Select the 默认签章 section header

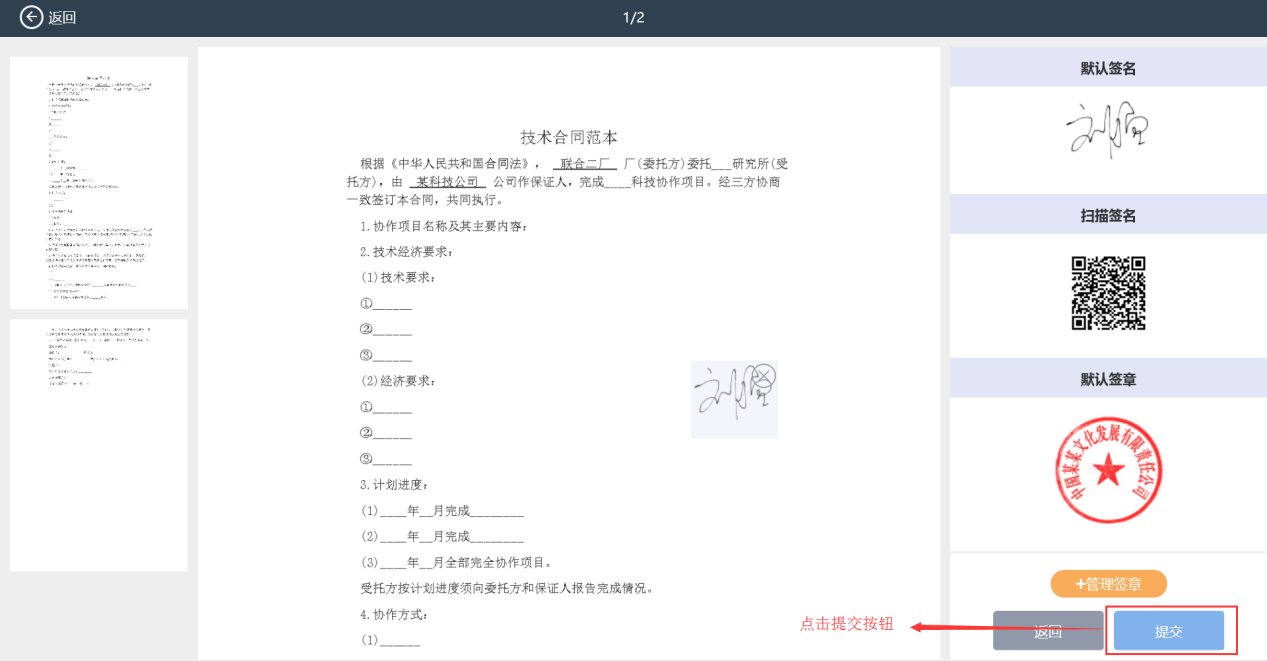(1108, 380)
